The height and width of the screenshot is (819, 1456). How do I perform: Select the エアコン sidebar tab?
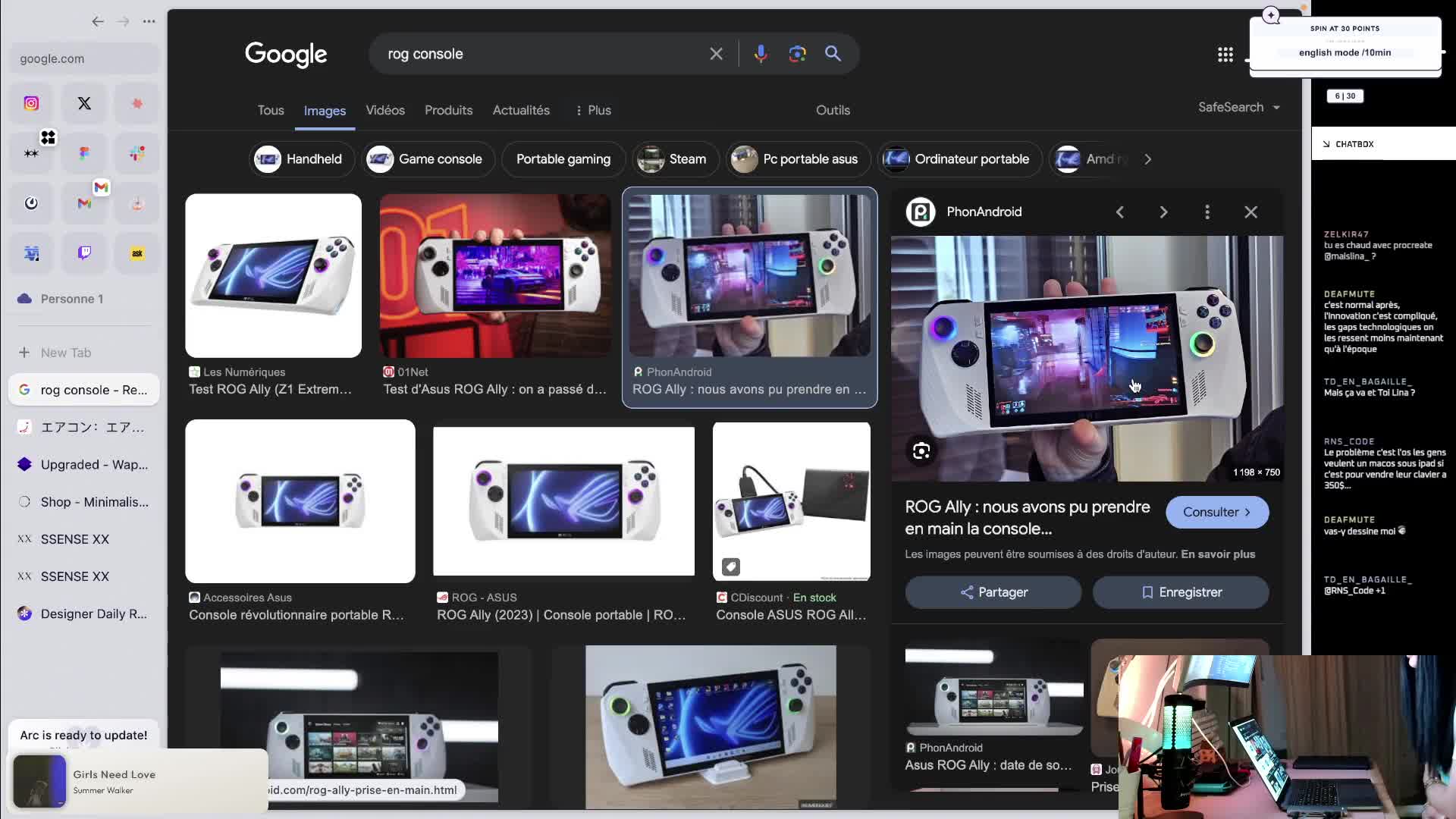83,428
